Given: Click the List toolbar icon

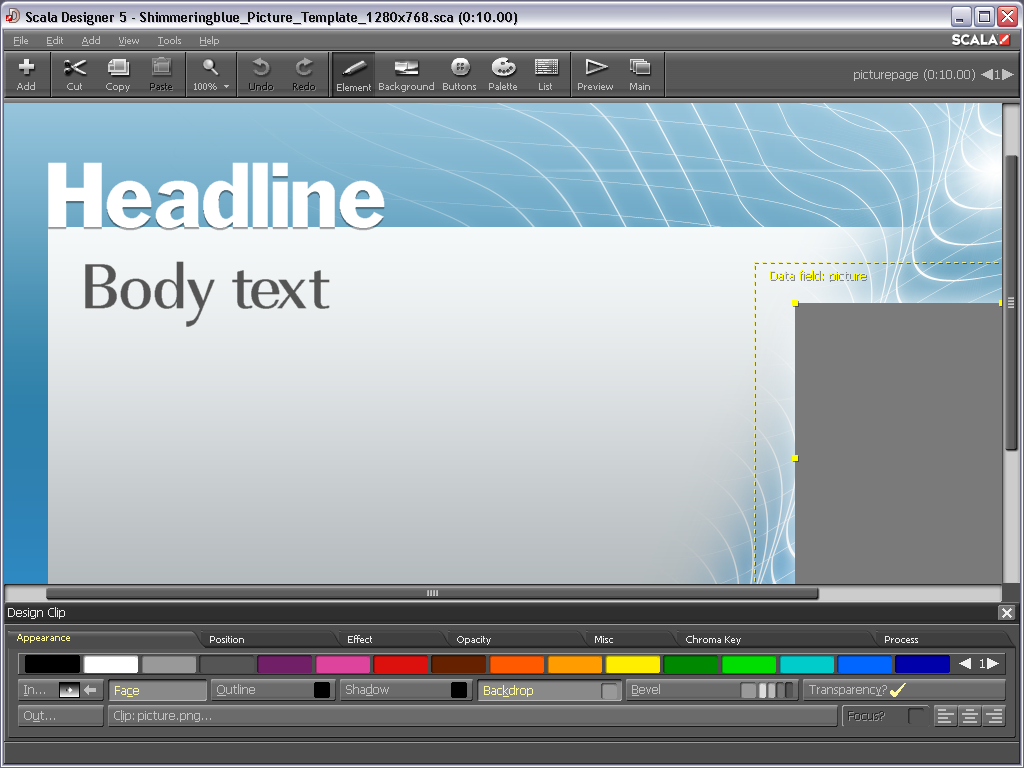Looking at the screenshot, I should (545, 74).
